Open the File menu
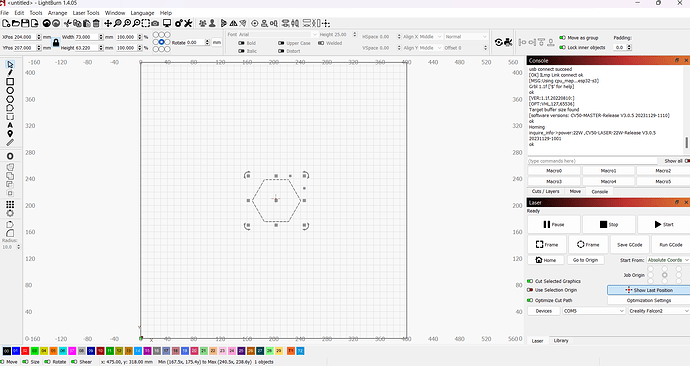Screen dimensions: 690x366 pyautogui.click(x=4, y=13)
